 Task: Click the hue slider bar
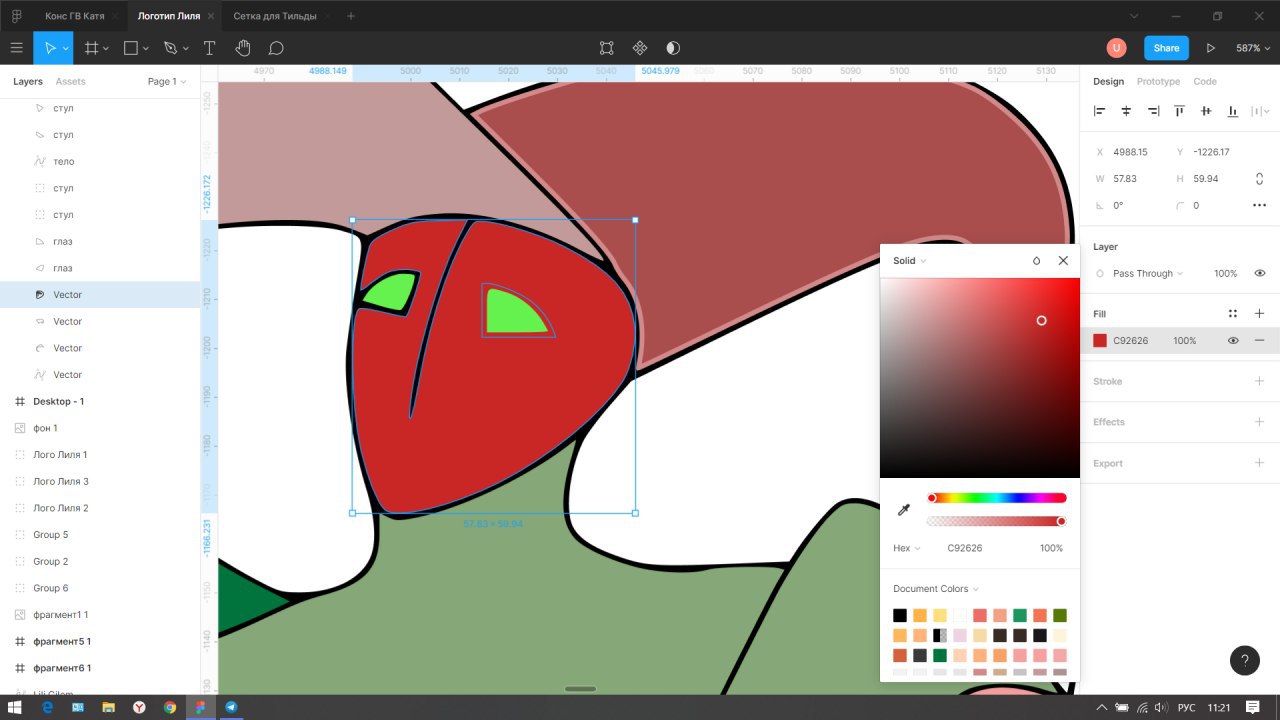(996, 498)
